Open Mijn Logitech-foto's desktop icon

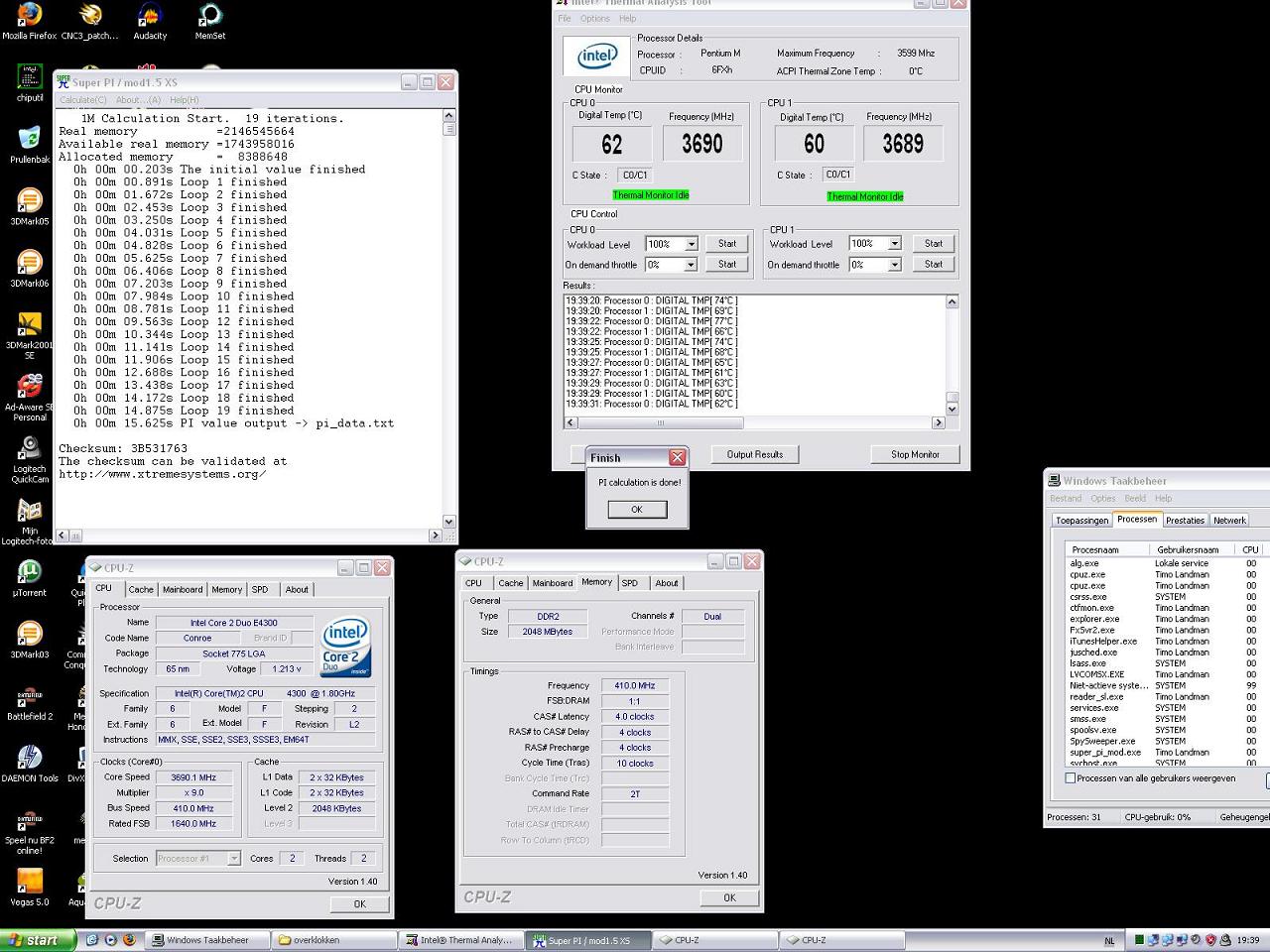point(30,521)
